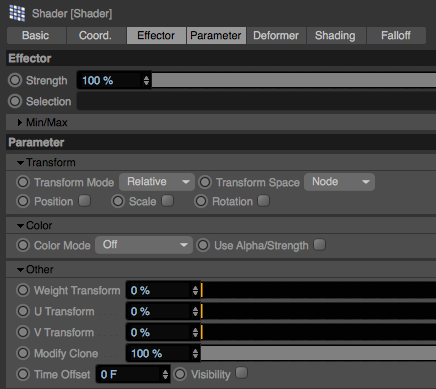436x389 pixels.
Task: Click the Modify Clone stepper arrows
Action: click(195, 353)
